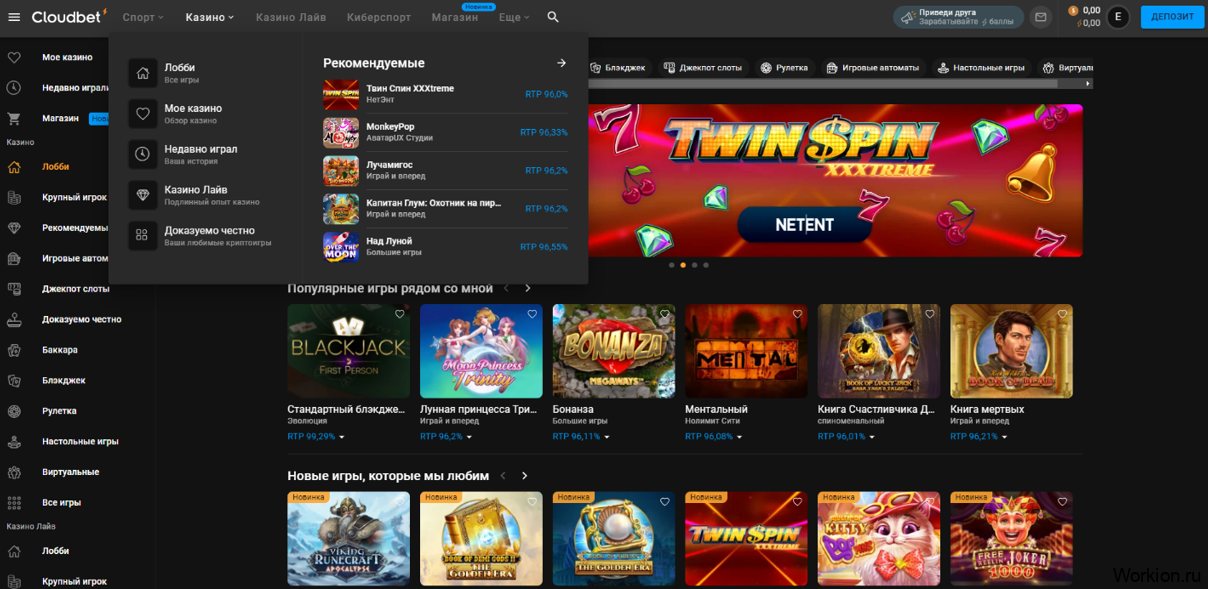Select Твин Спин XXXtreme in recommended list
The width and height of the screenshot is (1208, 589).
click(x=445, y=94)
